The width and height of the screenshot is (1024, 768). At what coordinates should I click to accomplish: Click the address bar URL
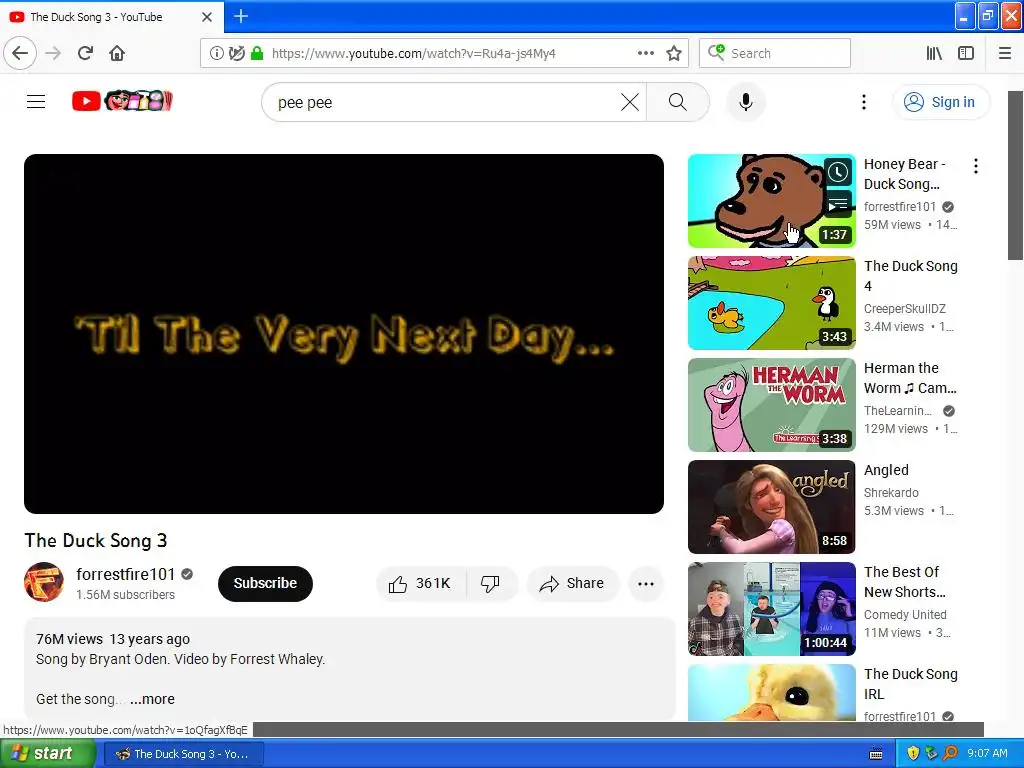413,54
